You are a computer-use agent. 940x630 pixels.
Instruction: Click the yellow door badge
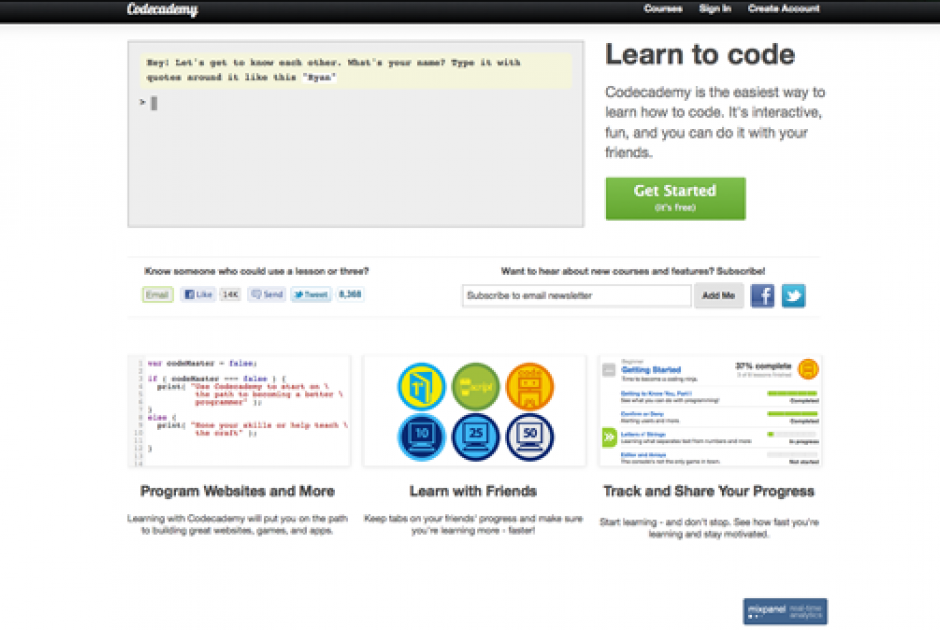(421, 387)
